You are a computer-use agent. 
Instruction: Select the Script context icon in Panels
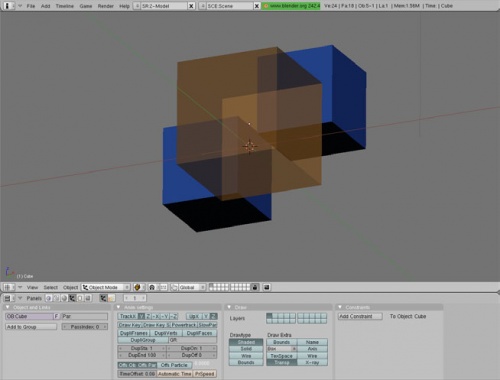point(56,298)
